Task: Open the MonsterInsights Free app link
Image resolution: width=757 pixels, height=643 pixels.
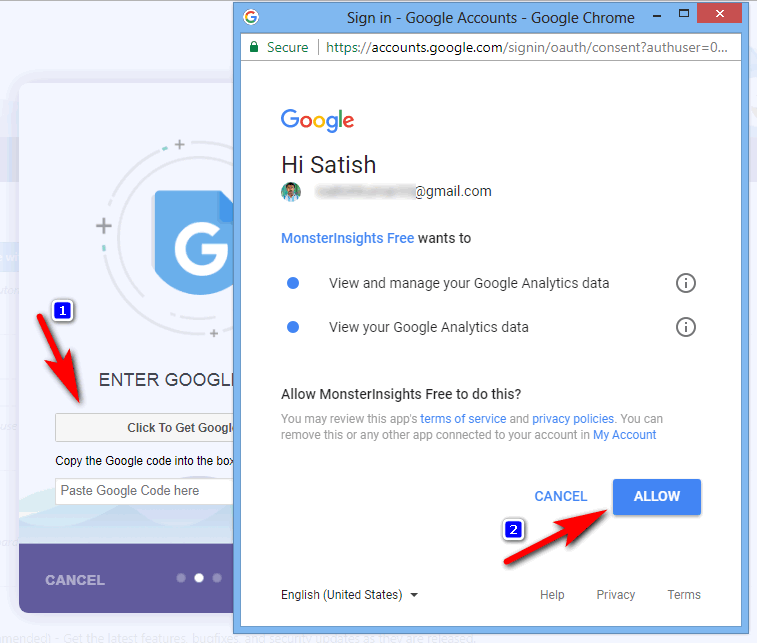Action: tap(348, 238)
